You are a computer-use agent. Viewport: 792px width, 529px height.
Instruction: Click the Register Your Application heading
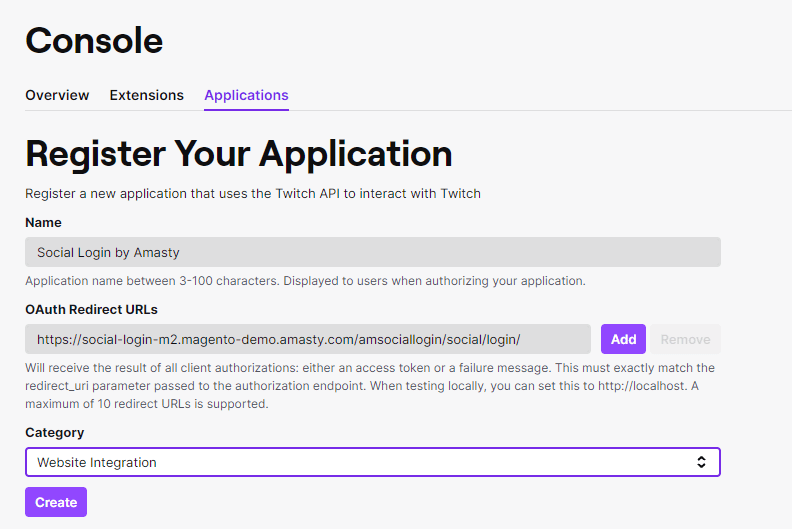239,154
